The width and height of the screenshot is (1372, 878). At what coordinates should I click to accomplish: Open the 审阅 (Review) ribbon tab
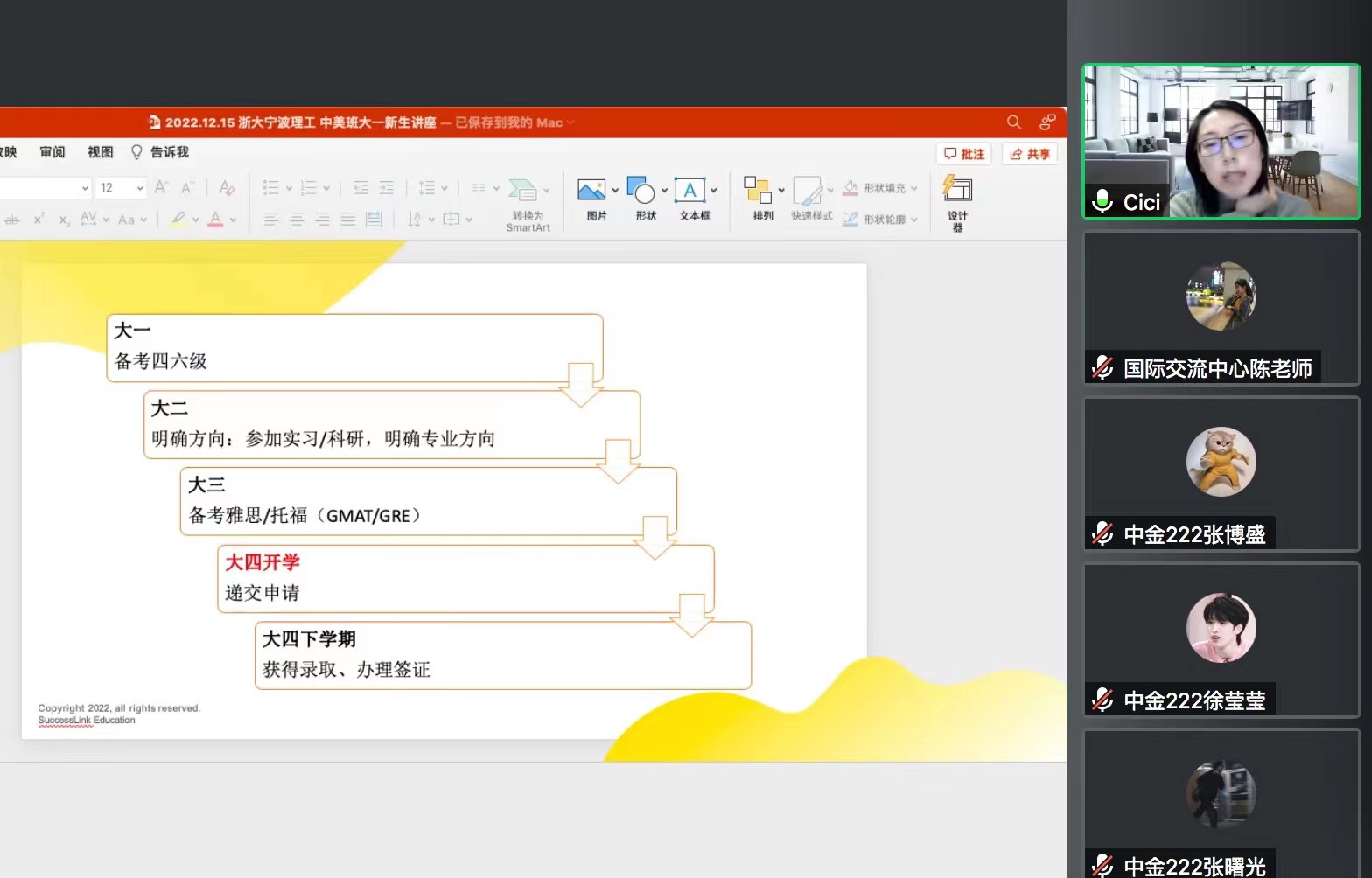pyautogui.click(x=52, y=152)
